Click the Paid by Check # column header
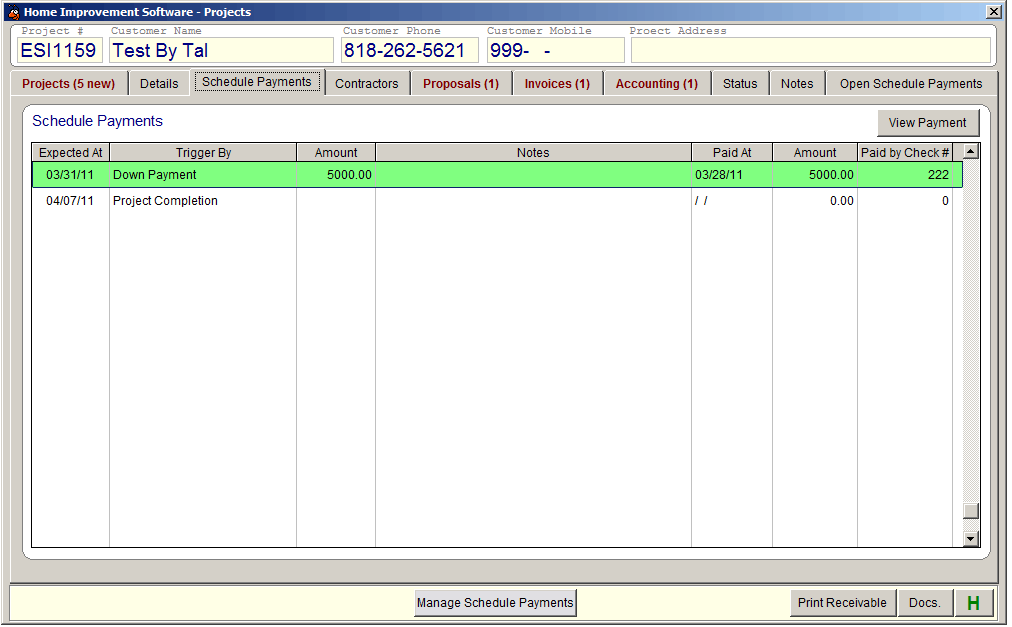The width and height of the screenshot is (1012, 627). 905,153
